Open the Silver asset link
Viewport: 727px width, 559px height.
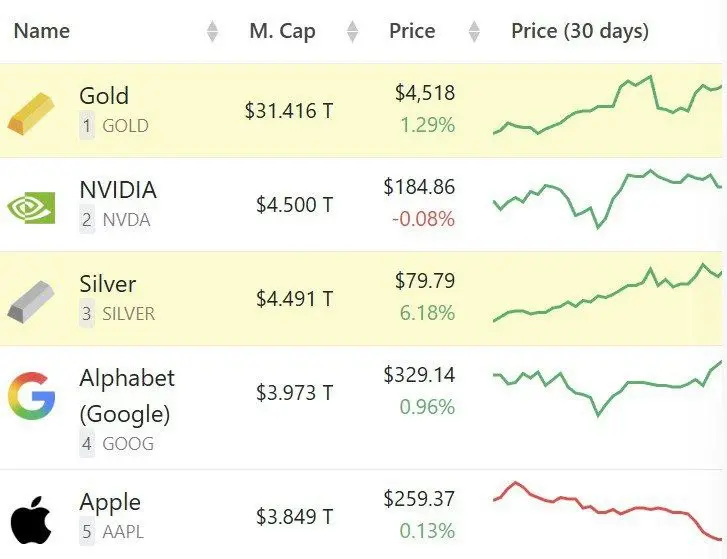[x=107, y=284]
